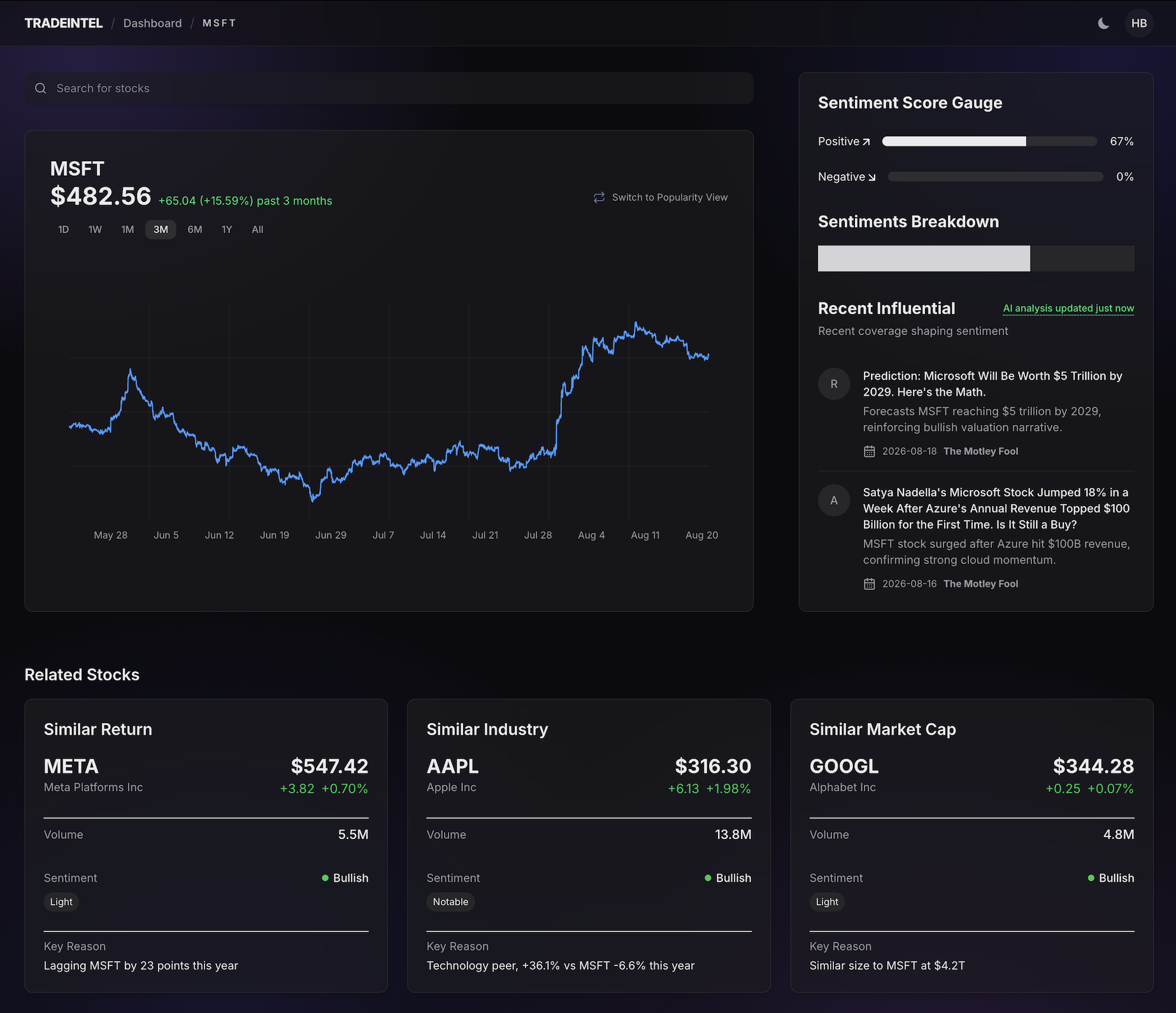Click GOOGL's +0.25 +0.07% change
This screenshot has width=1176, height=1013.
click(1089, 789)
